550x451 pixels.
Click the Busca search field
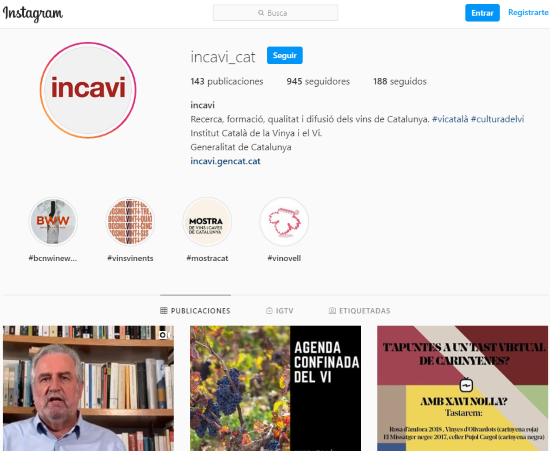[x=275, y=13]
